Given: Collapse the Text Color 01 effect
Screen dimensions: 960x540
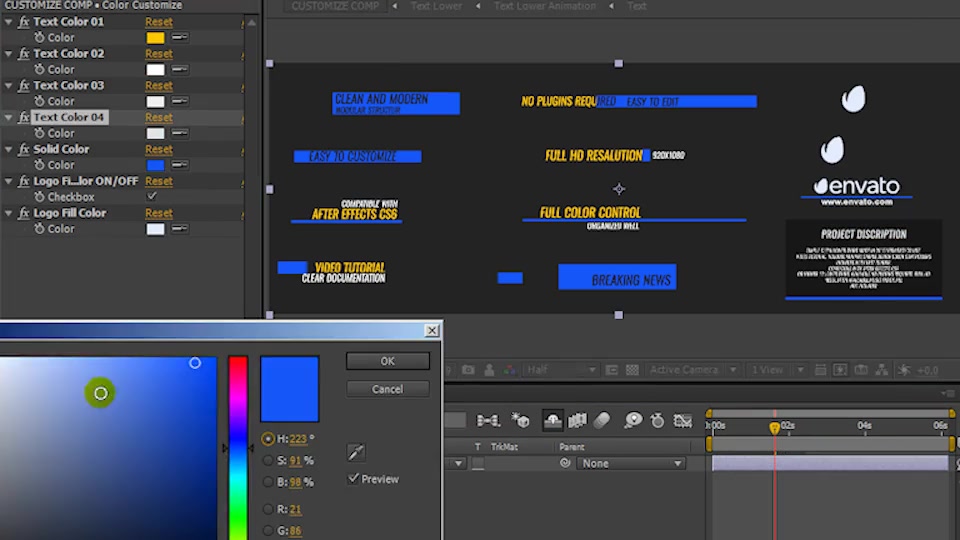Looking at the screenshot, I should pos(9,21).
